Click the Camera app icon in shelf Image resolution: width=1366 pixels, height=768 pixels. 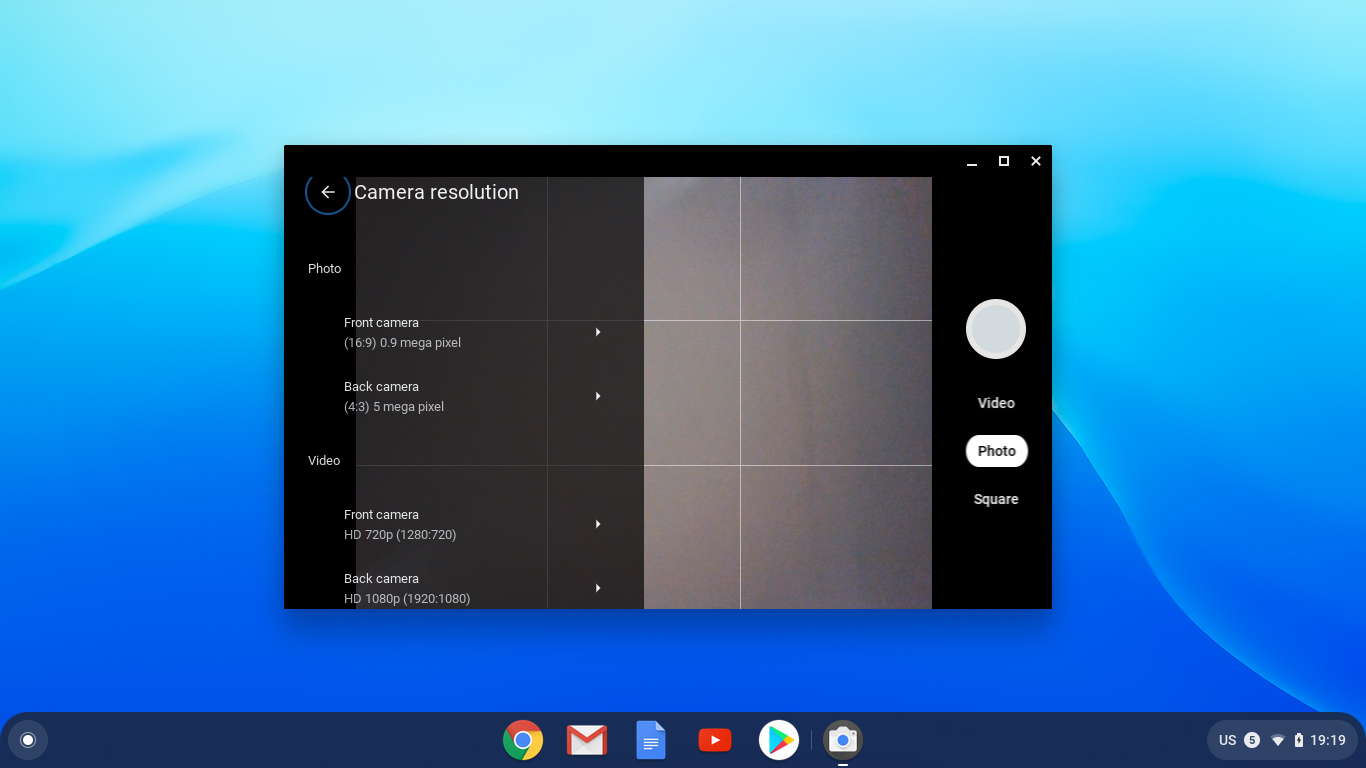[843, 740]
